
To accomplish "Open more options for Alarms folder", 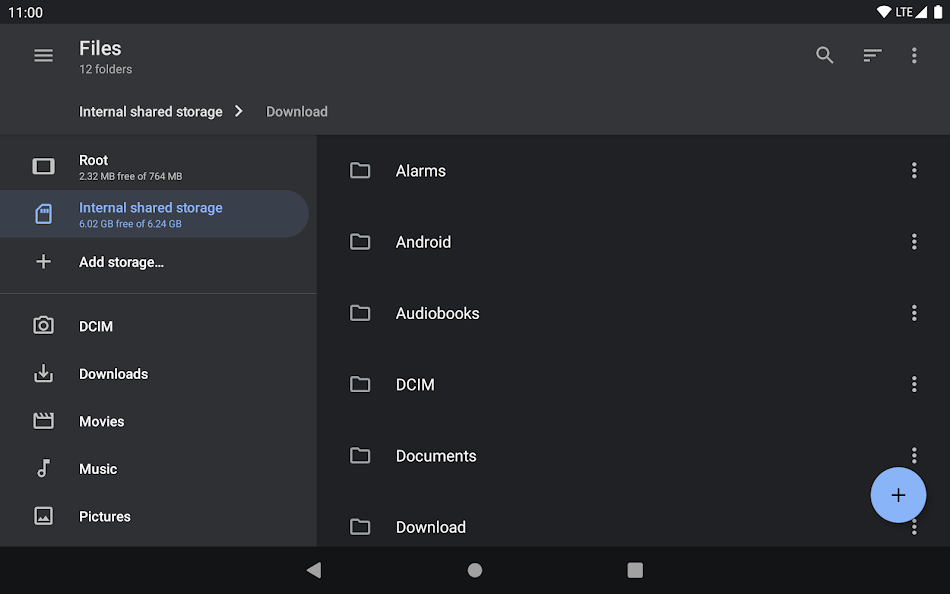I will pos(913,171).
